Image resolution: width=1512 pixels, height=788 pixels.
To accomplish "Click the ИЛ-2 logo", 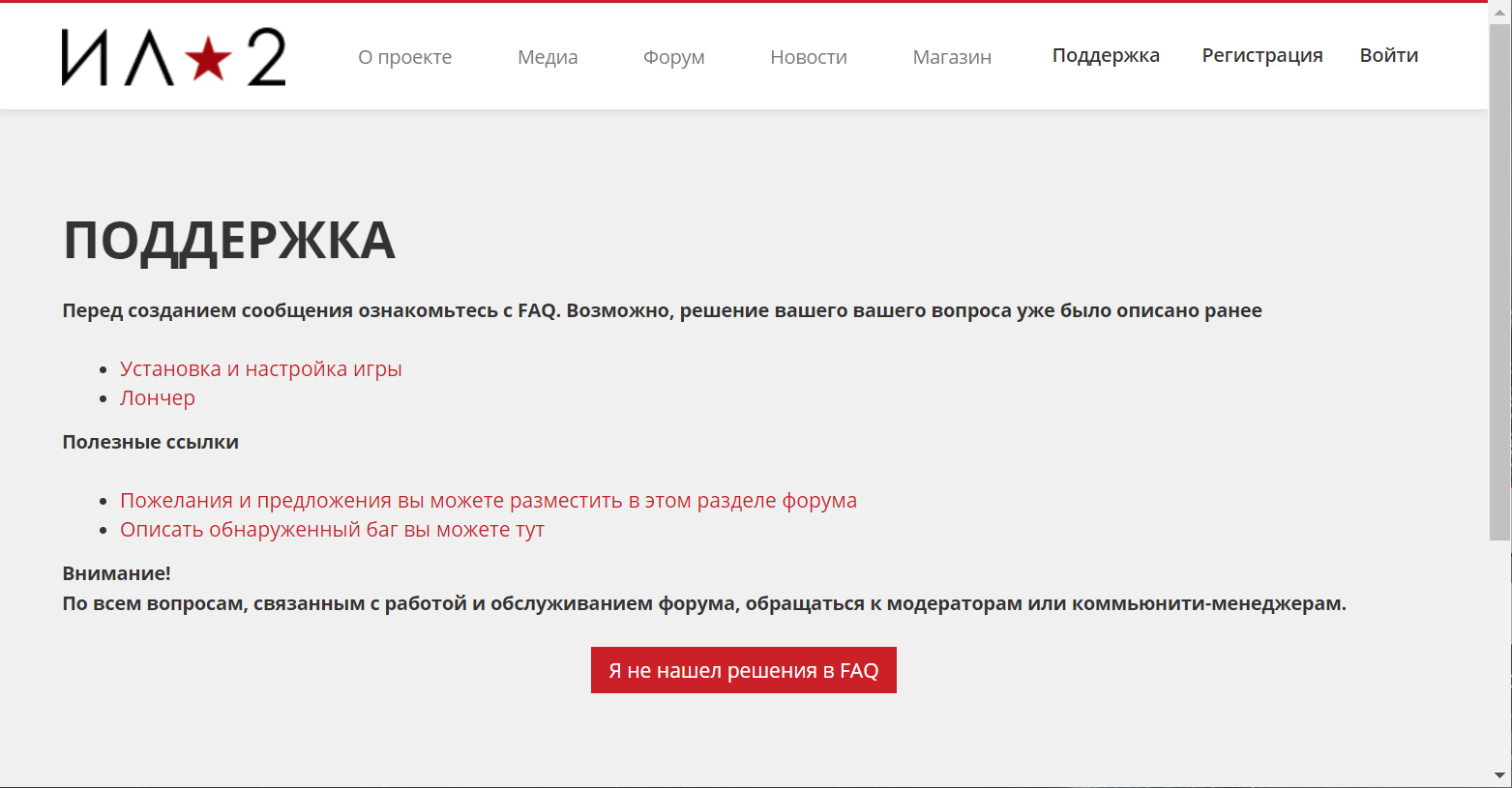I will click(x=174, y=57).
